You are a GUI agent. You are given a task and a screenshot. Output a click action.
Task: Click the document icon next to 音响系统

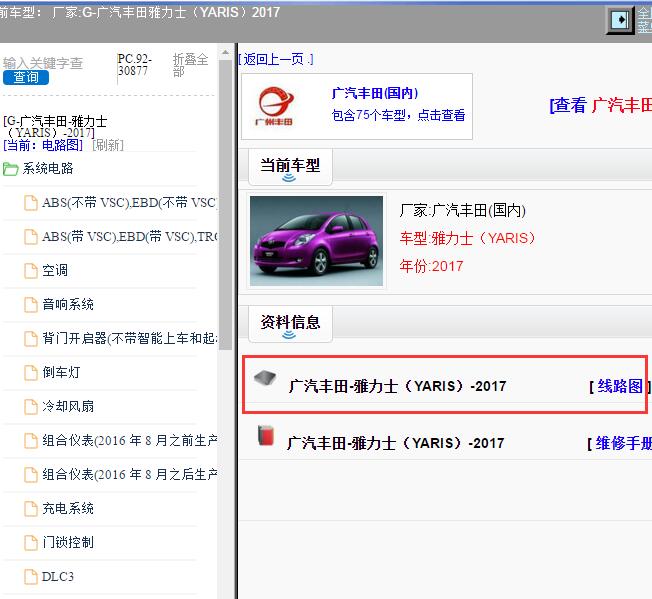point(31,305)
